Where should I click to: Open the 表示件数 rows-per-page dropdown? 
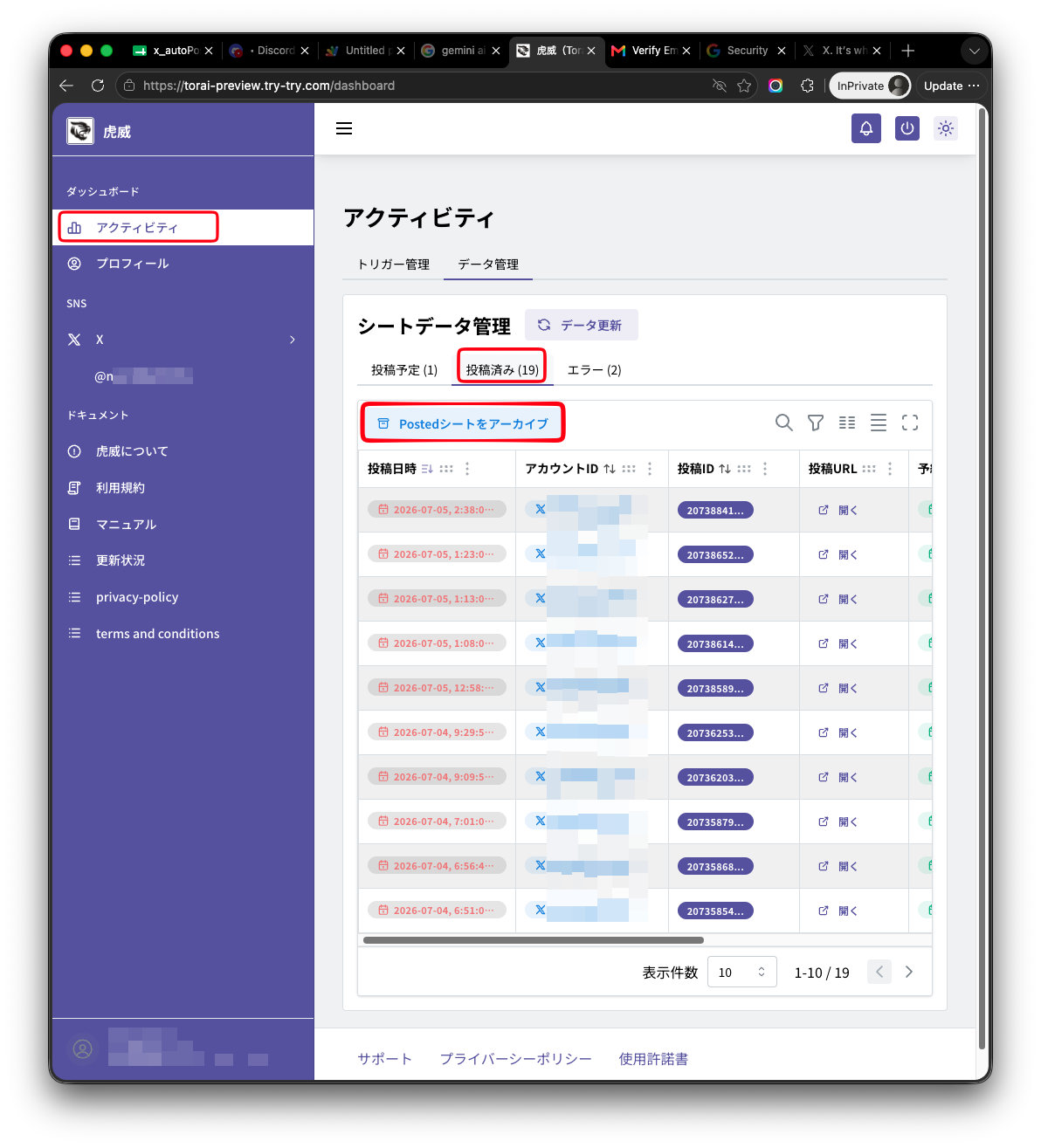tap(741, 973)
